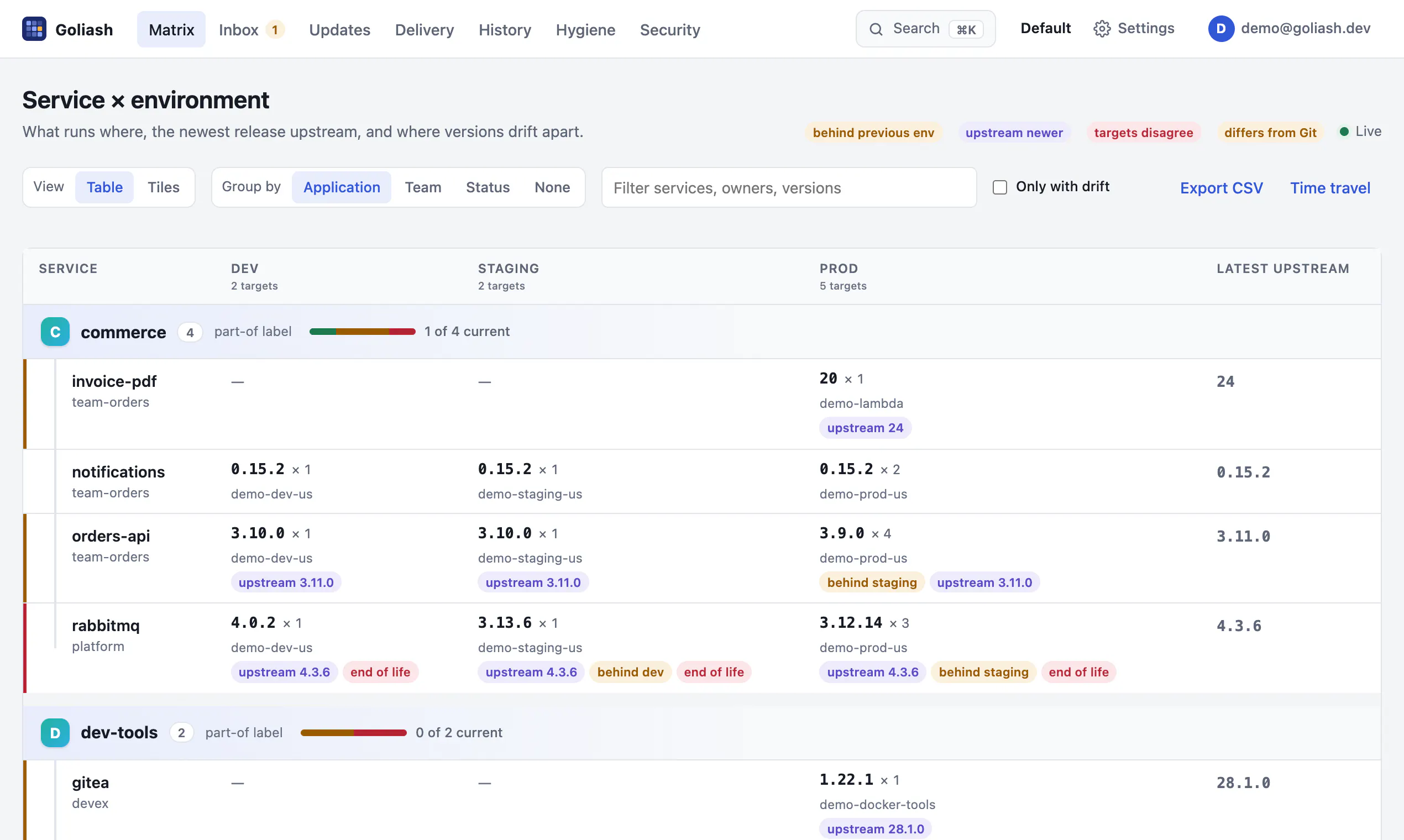Click the green Live status dot

(1344, 132)
